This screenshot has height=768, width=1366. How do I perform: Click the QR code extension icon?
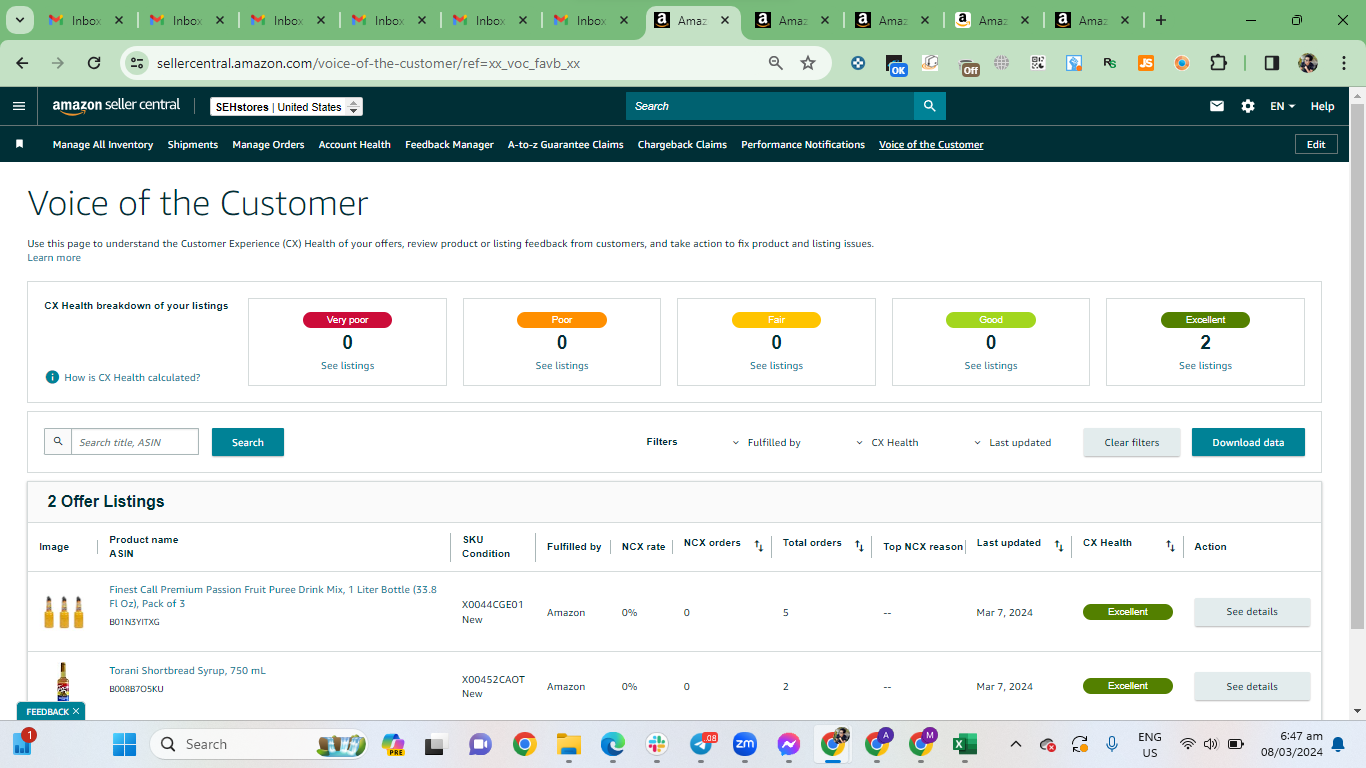click(x=1038, y=63)
